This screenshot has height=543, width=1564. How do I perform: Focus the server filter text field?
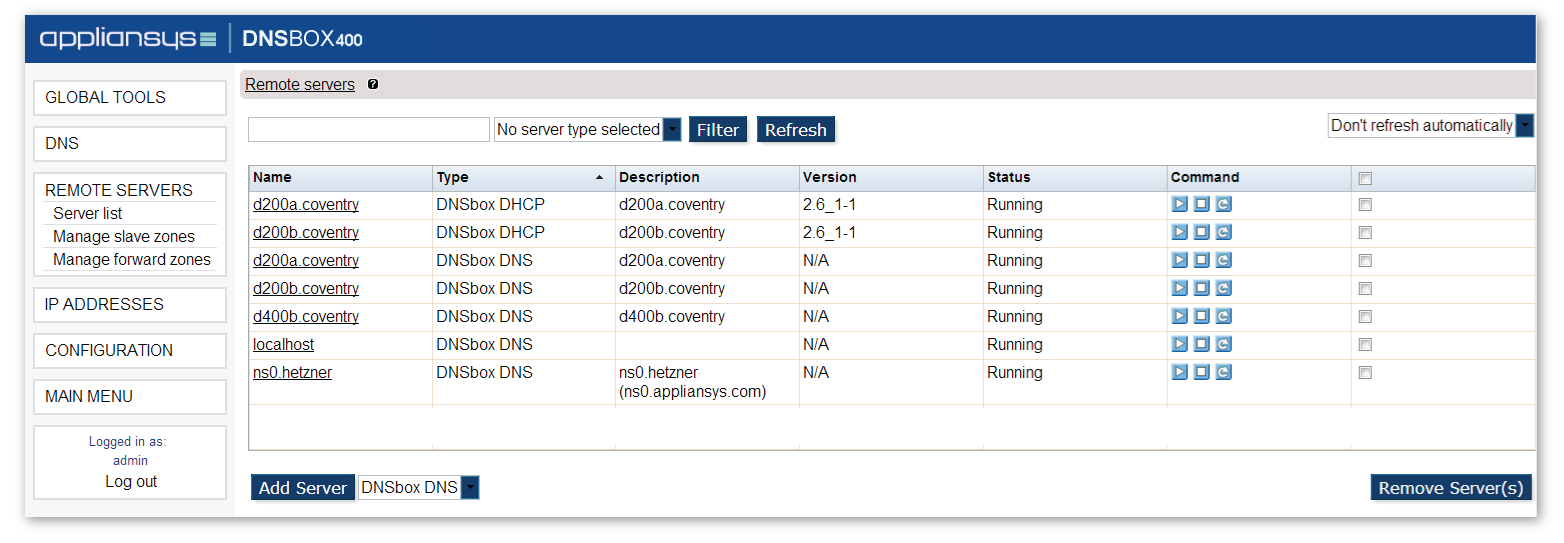click(369, 130)
